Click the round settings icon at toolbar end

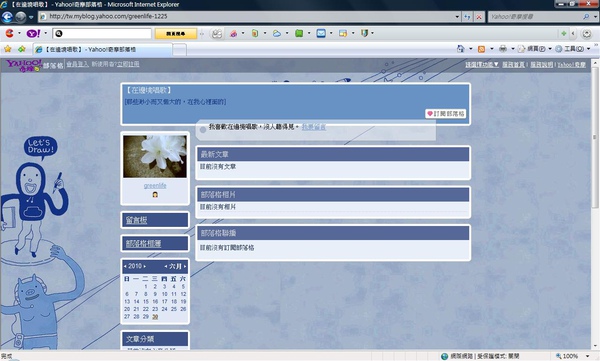click(586, 34)
